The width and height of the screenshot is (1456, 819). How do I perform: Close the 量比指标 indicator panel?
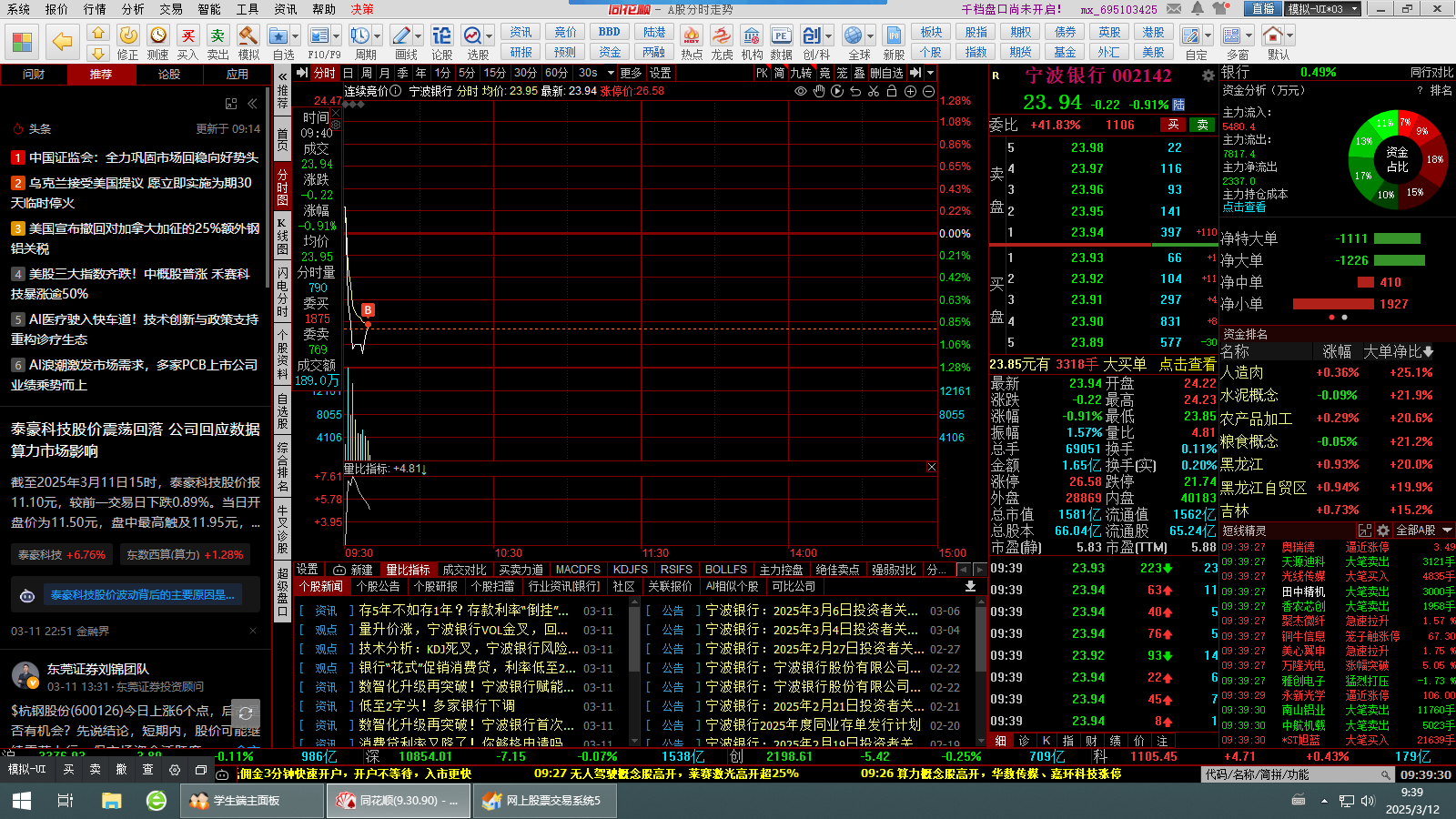click(931, 468)
